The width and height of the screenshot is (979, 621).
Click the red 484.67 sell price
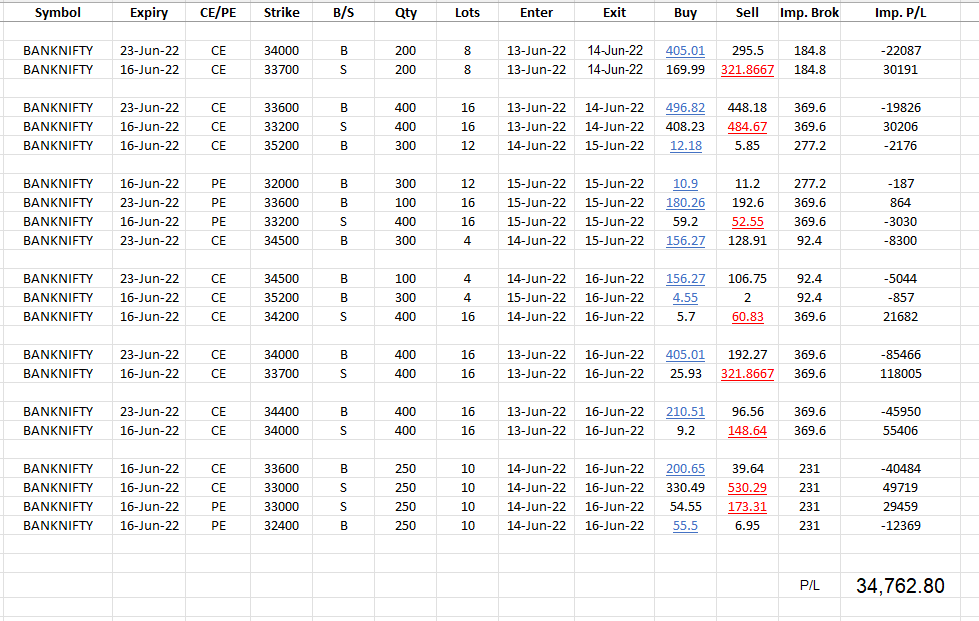[747, 126]
